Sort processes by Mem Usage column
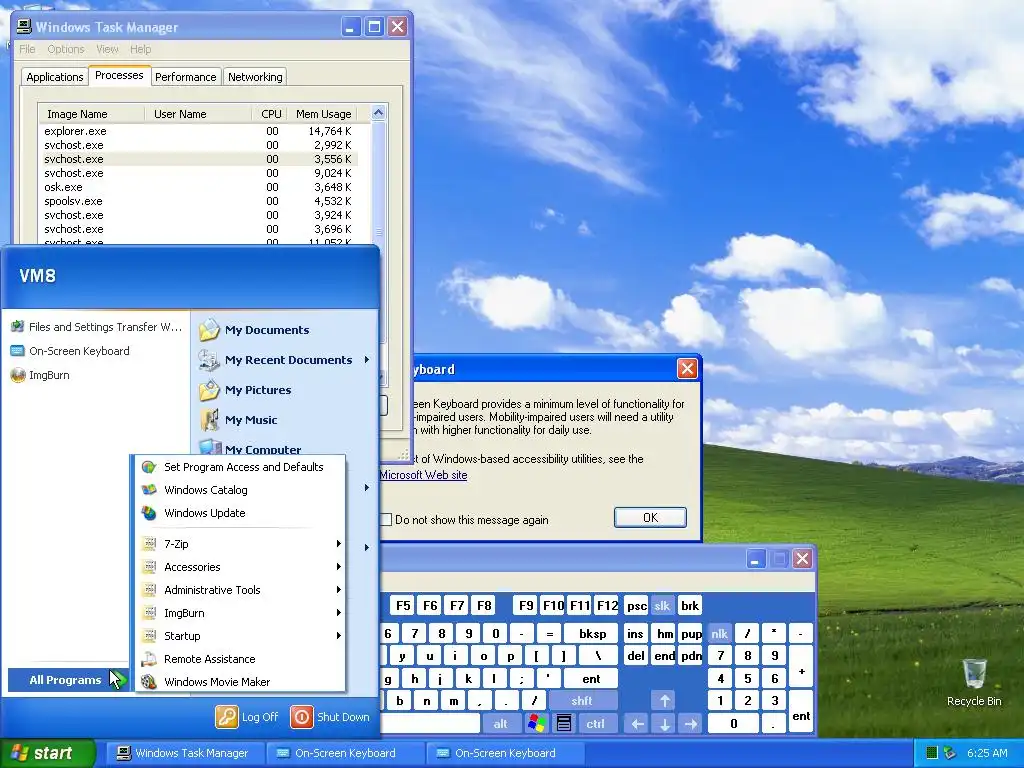1024x768 pixels. click(x=323, y=114)
